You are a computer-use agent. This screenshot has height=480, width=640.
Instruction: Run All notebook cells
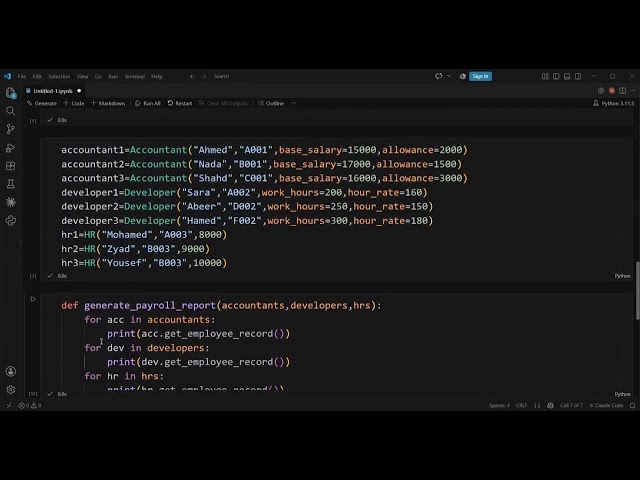[148, 103]
